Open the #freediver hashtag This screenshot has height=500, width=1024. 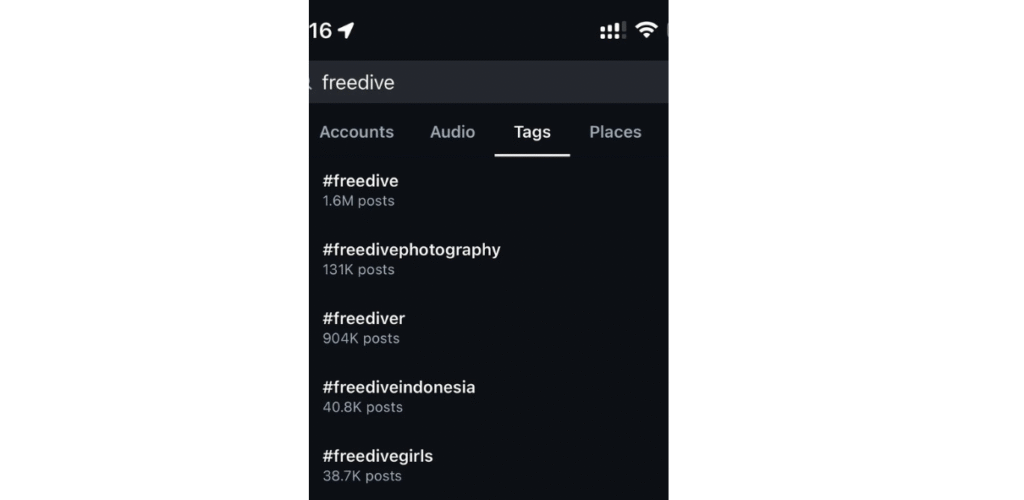pos(488,328)
